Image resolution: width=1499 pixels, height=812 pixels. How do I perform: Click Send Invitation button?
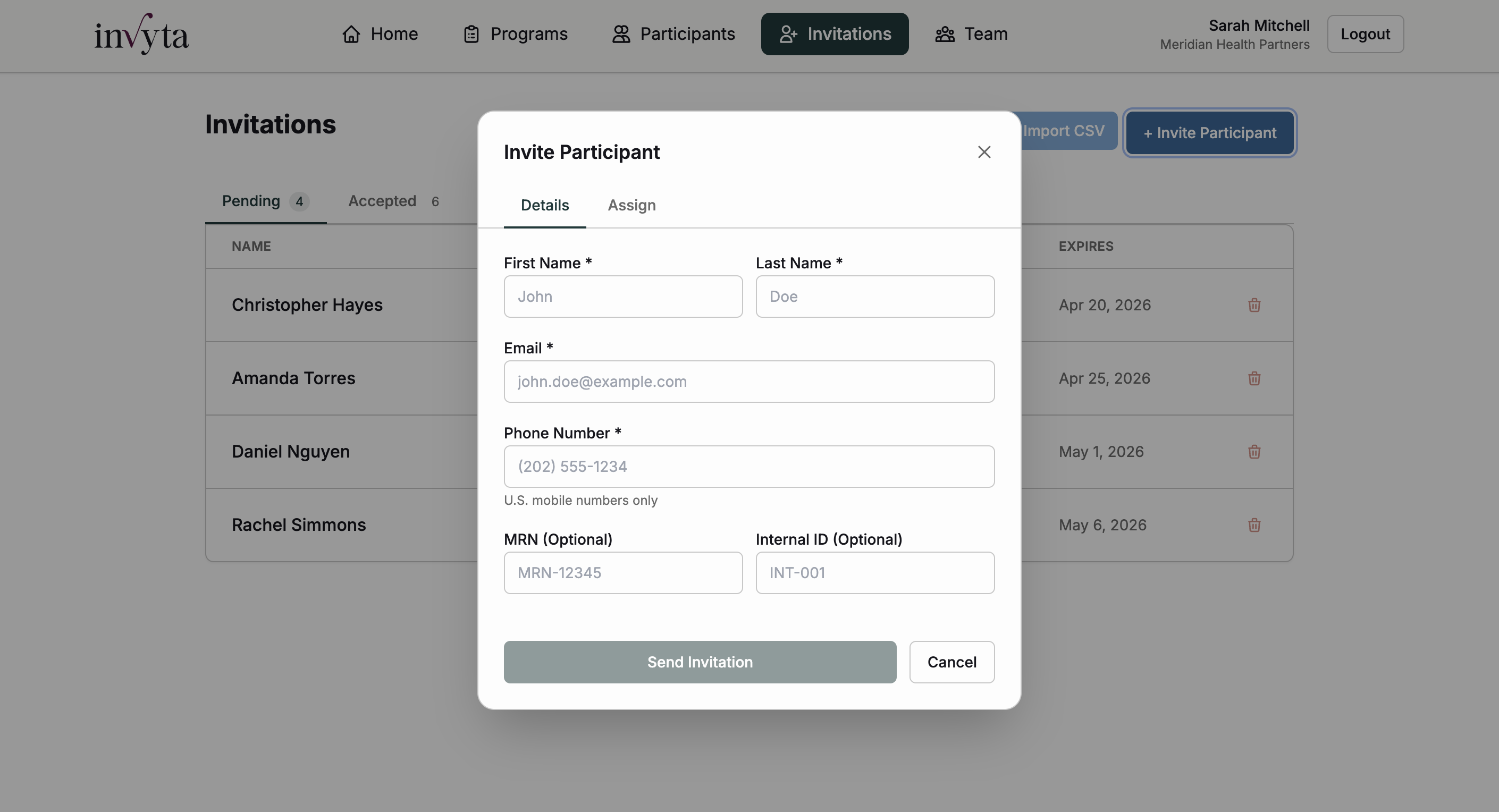tap(700, 662)
